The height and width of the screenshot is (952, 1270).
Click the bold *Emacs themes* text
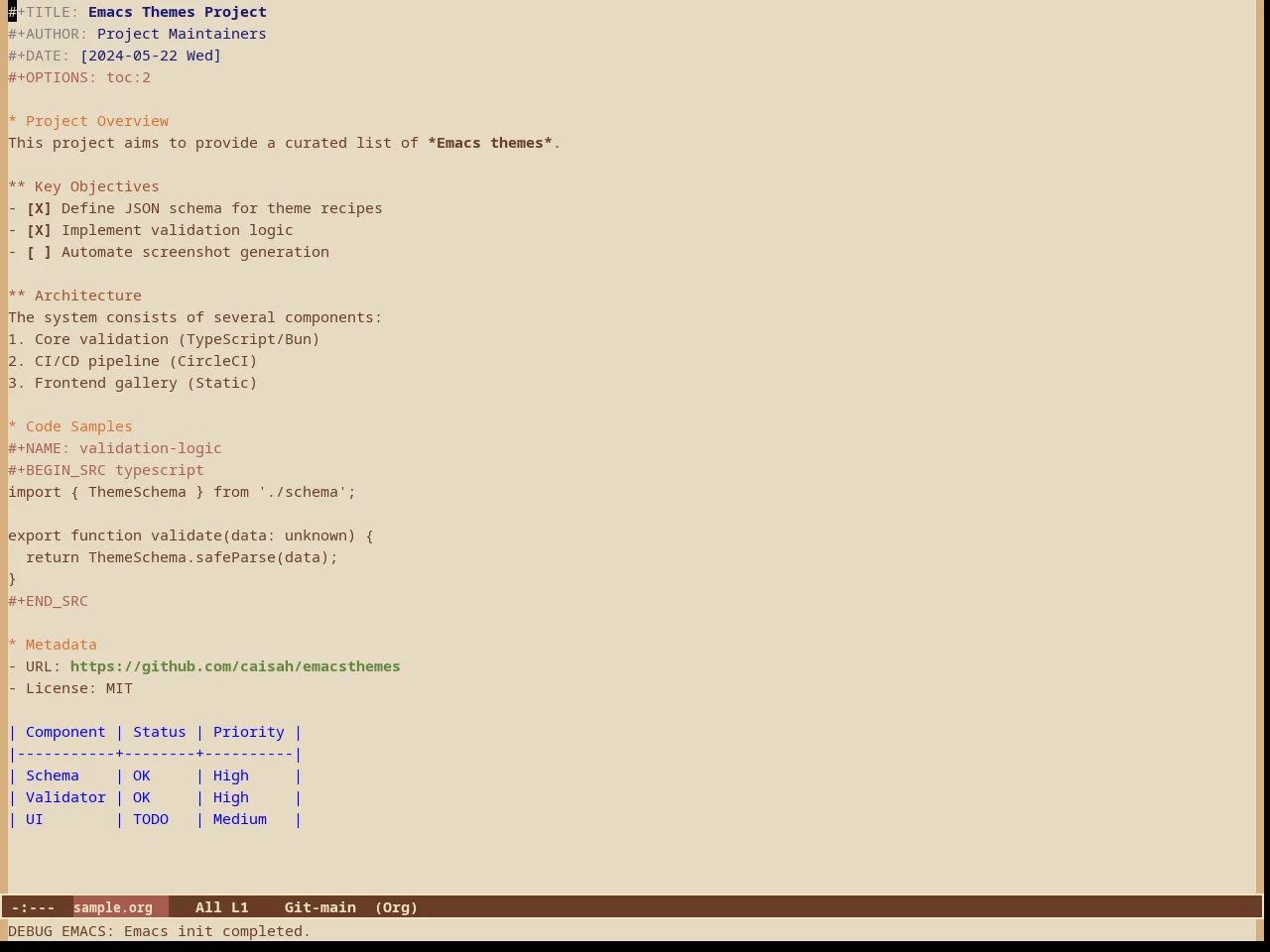pyautogui.click(x=490, y=143)
